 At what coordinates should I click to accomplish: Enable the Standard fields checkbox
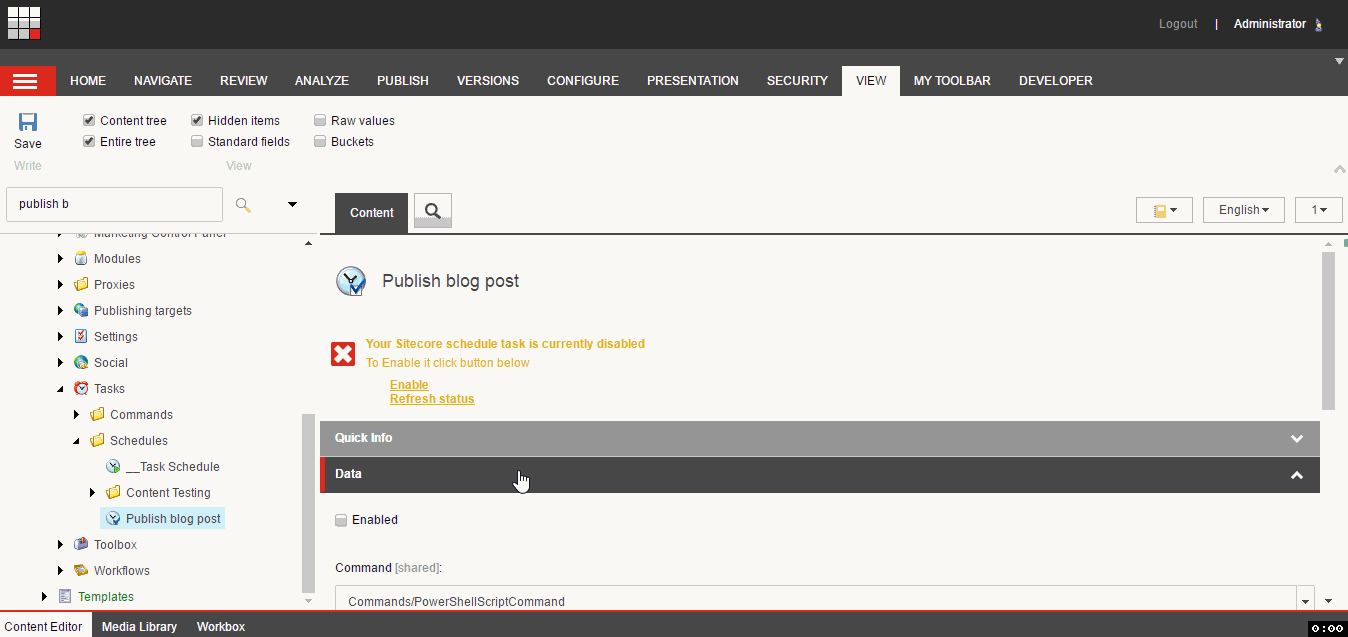coord(197,141)
